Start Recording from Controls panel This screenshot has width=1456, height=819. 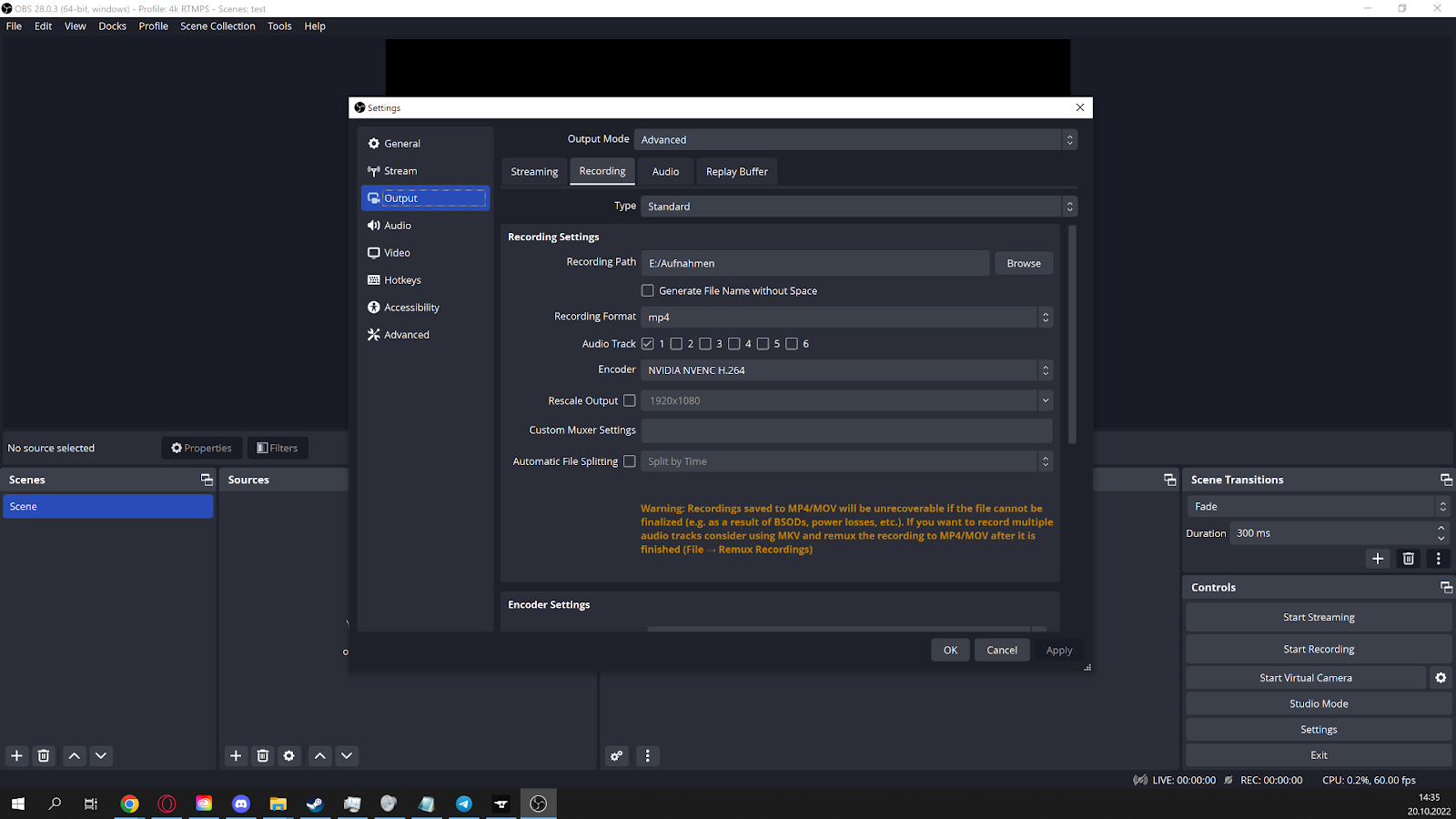(x=1319, y=649)
